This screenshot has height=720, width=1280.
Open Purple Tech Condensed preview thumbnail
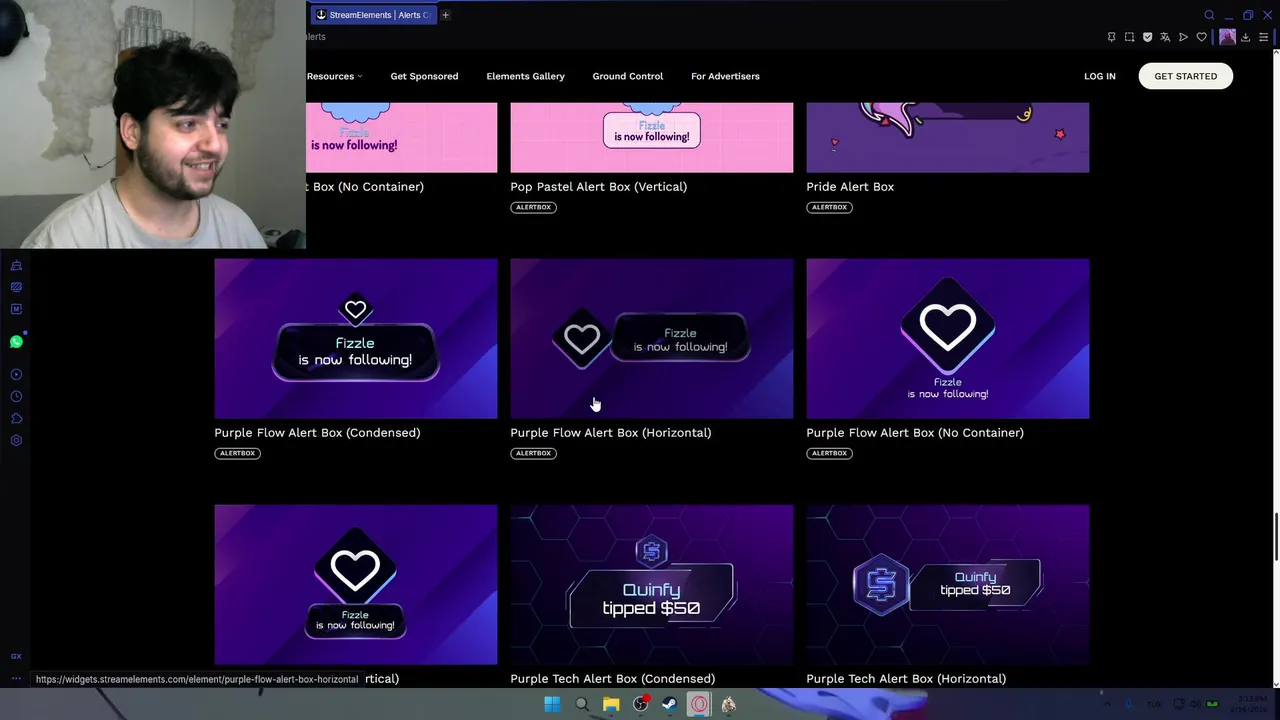[x=651, y=585]
